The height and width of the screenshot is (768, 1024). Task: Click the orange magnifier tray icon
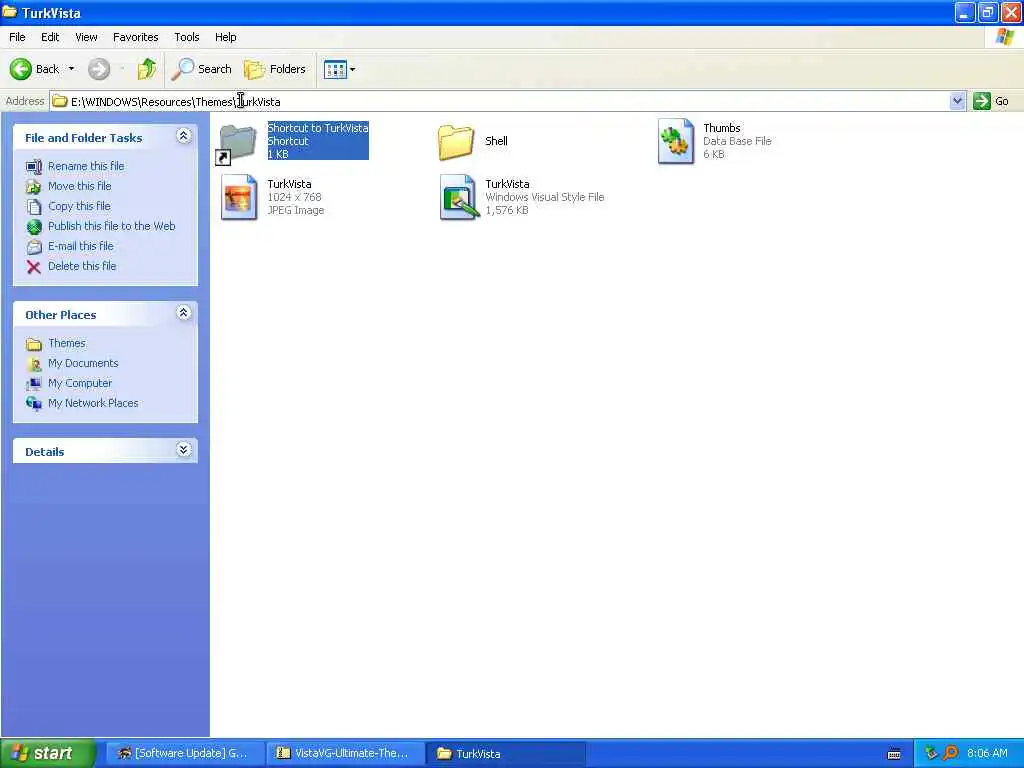coord(951,754)
